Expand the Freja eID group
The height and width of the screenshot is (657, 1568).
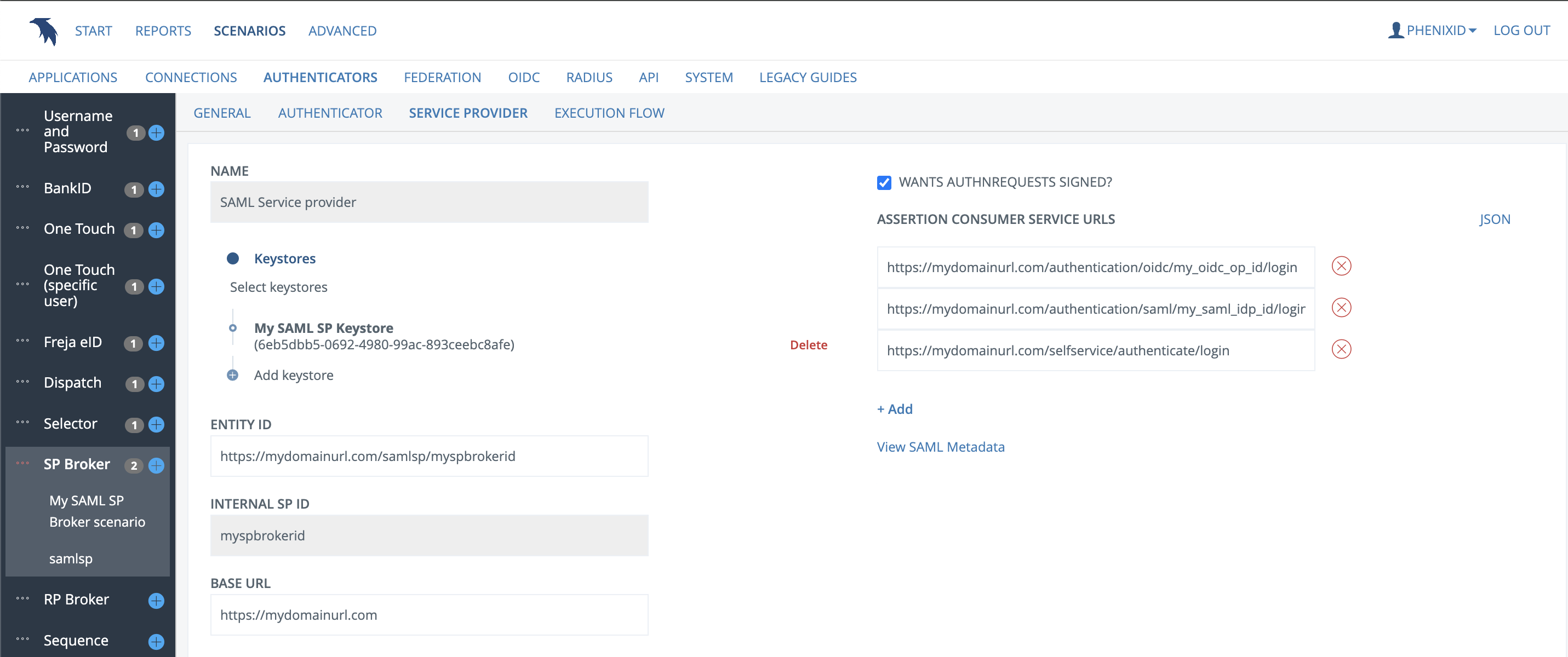point(72,342)
